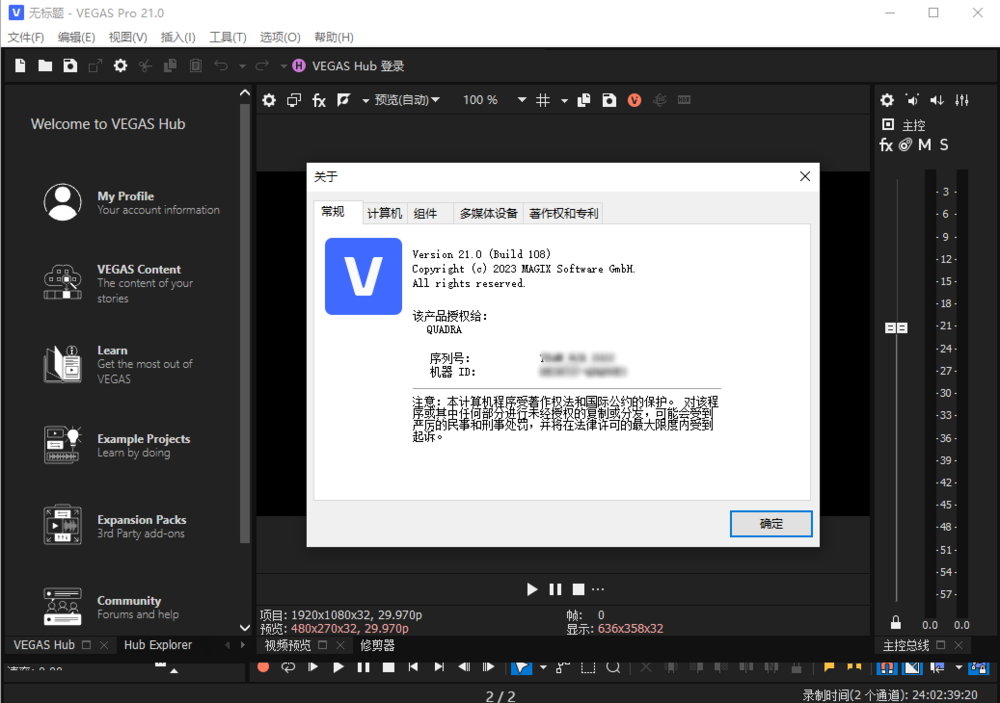Toggle split screen view icon
Viewport: 1000px width, 703px height.
pyautogui.click(x=344, y=100)
